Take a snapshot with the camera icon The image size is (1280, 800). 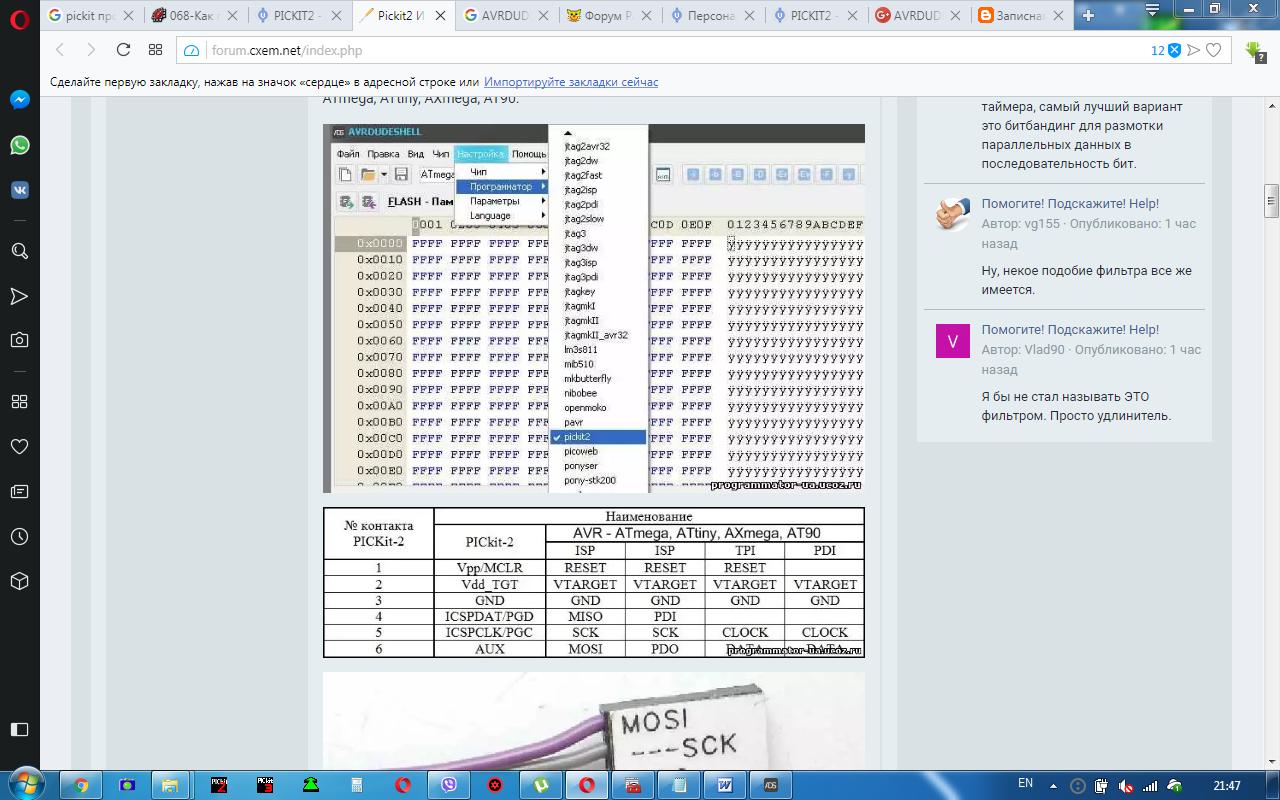pyautogui.click(x=19, y=340)
